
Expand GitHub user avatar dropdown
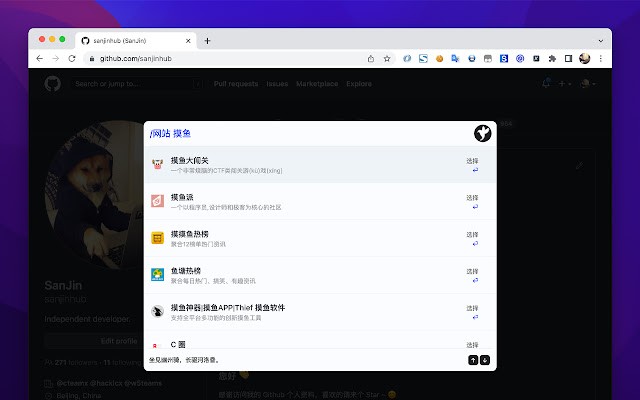588,84
